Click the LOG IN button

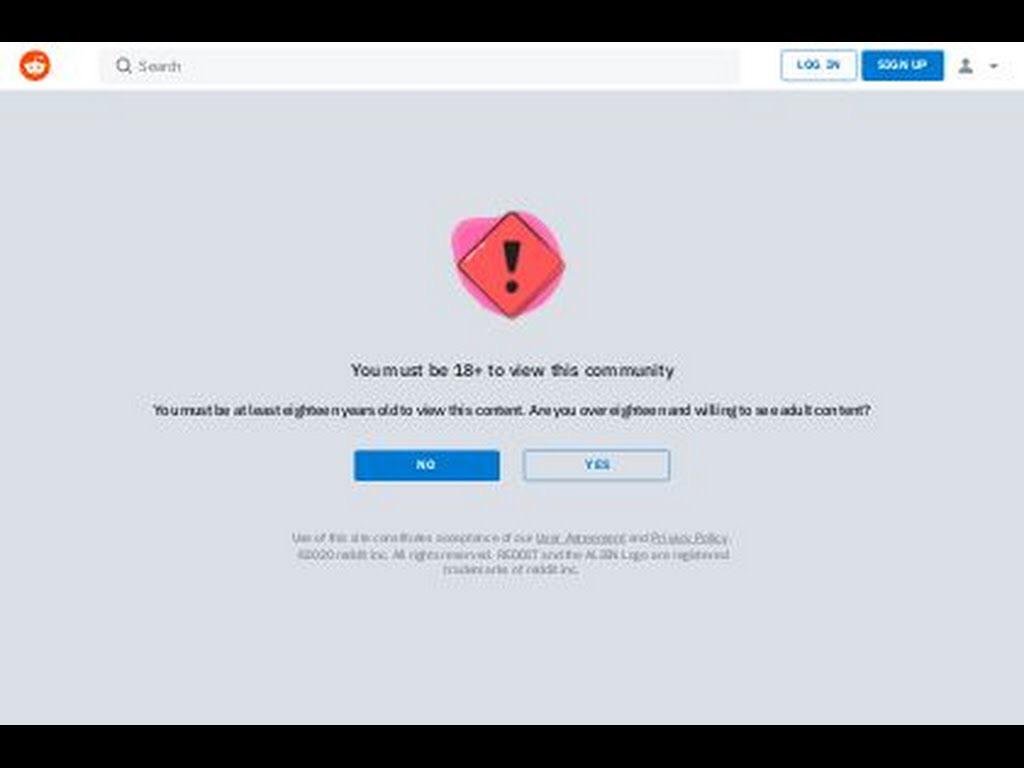tap(818, 65)
